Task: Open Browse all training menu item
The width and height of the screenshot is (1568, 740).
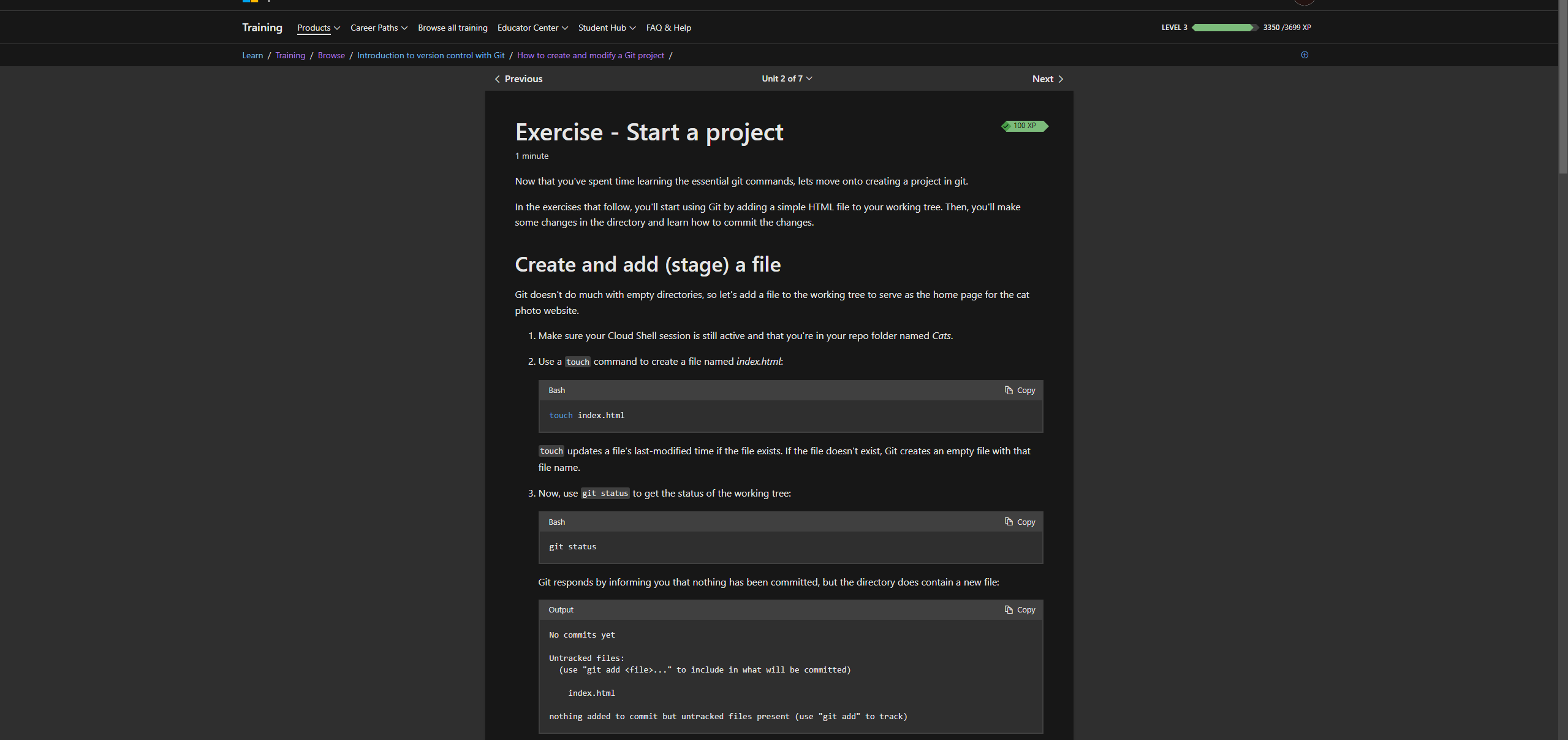Action: (453, 28)
